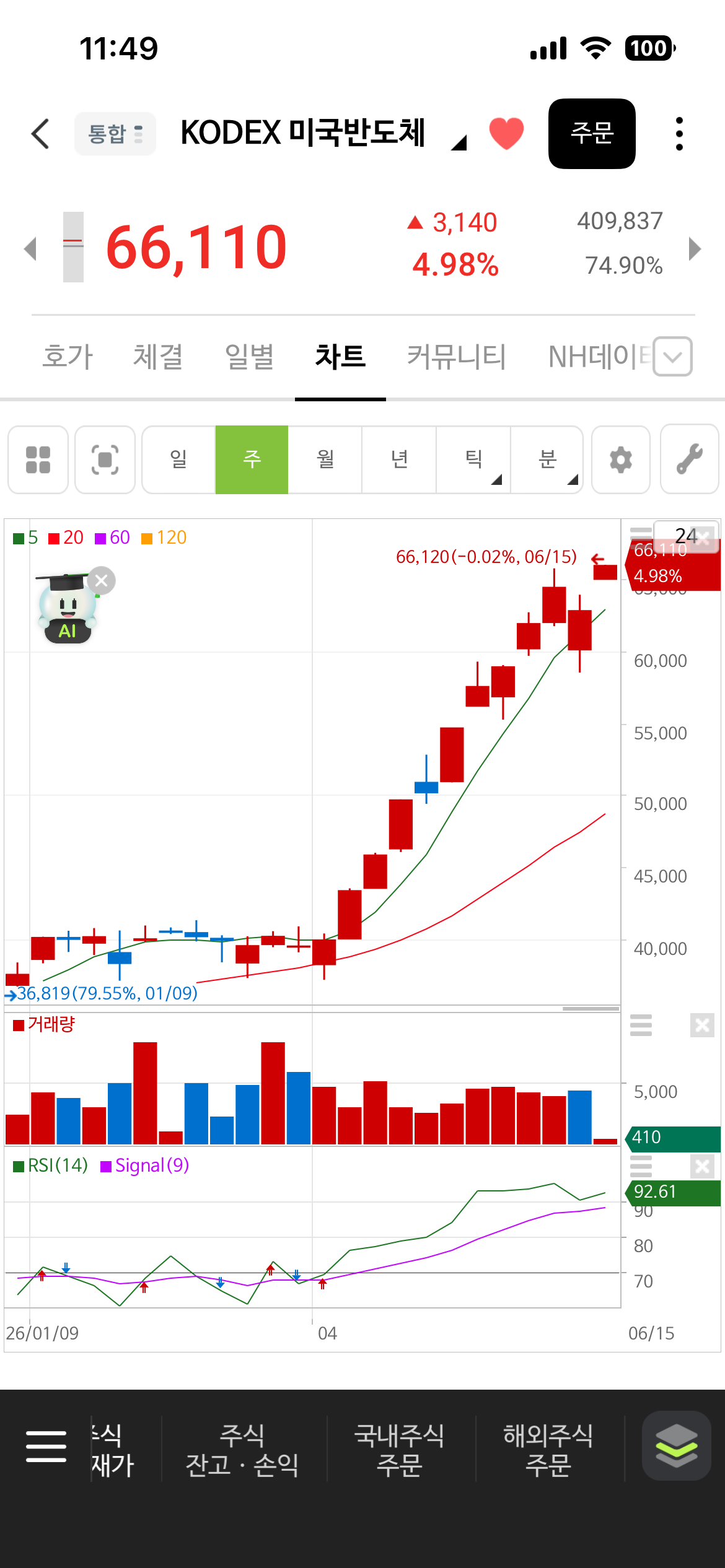725x1568 pixels.
Task: Go to previous stock with left triangle
Action: pyautogui.click(x=30, y=249)
